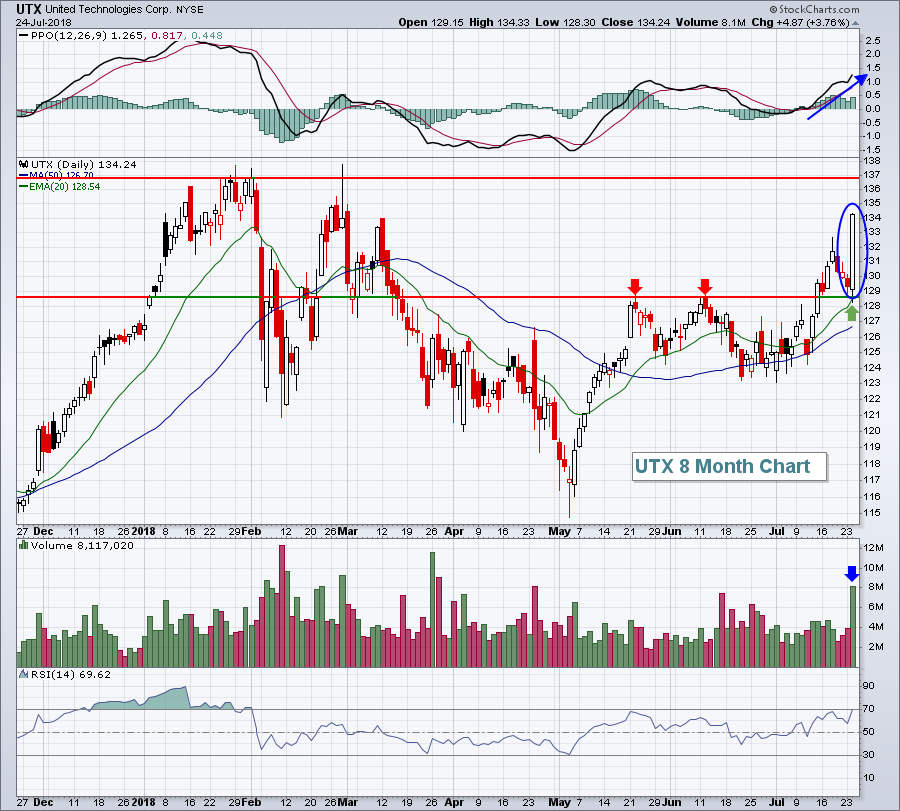Click the 2M volume axis label

tap(876, 647)
